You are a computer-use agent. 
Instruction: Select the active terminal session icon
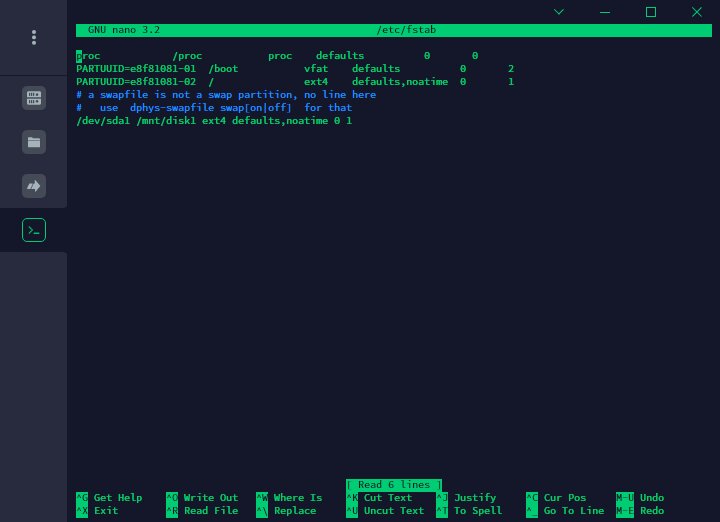click(34, 230)
